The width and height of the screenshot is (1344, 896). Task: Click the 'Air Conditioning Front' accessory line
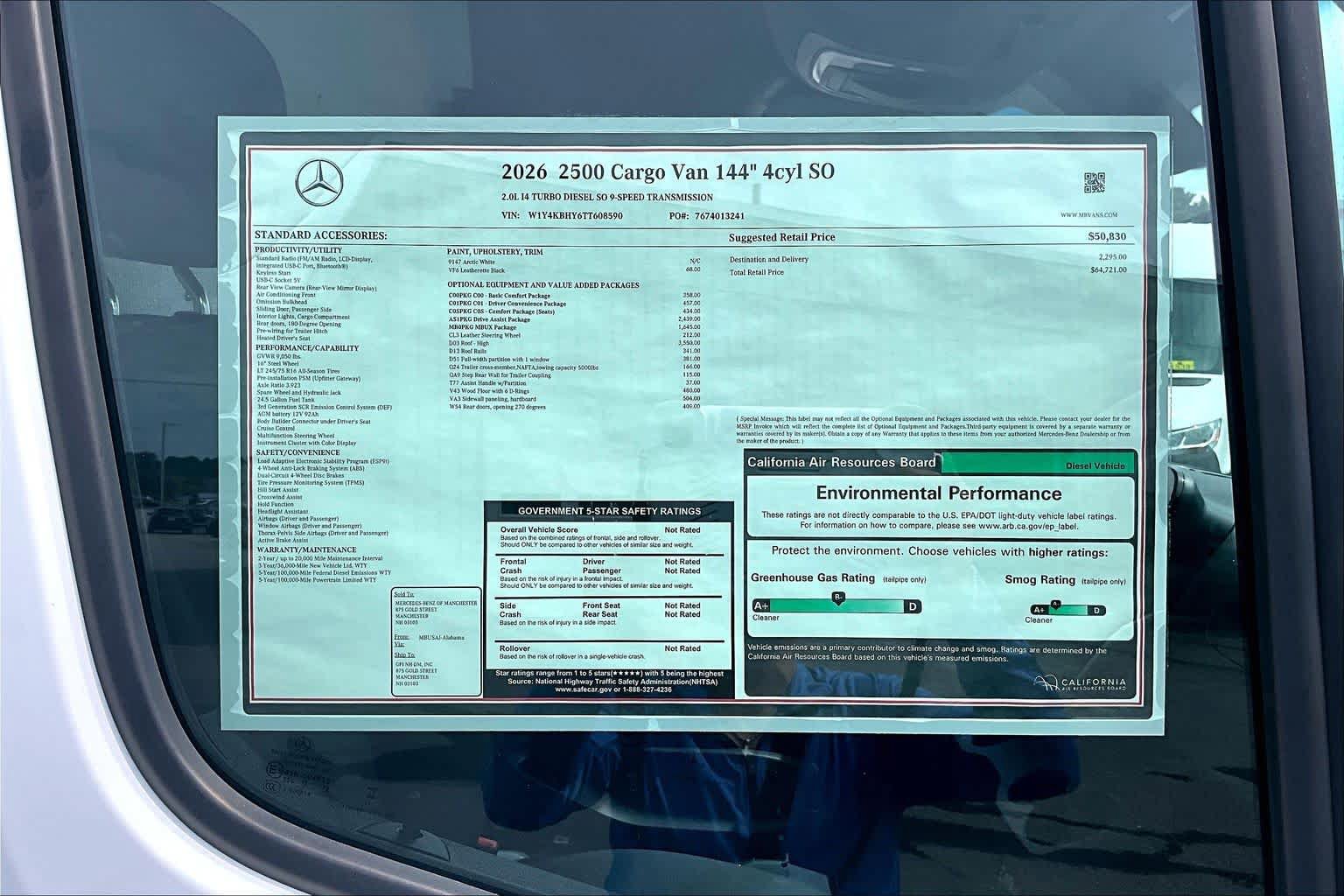tap(286, 295)
